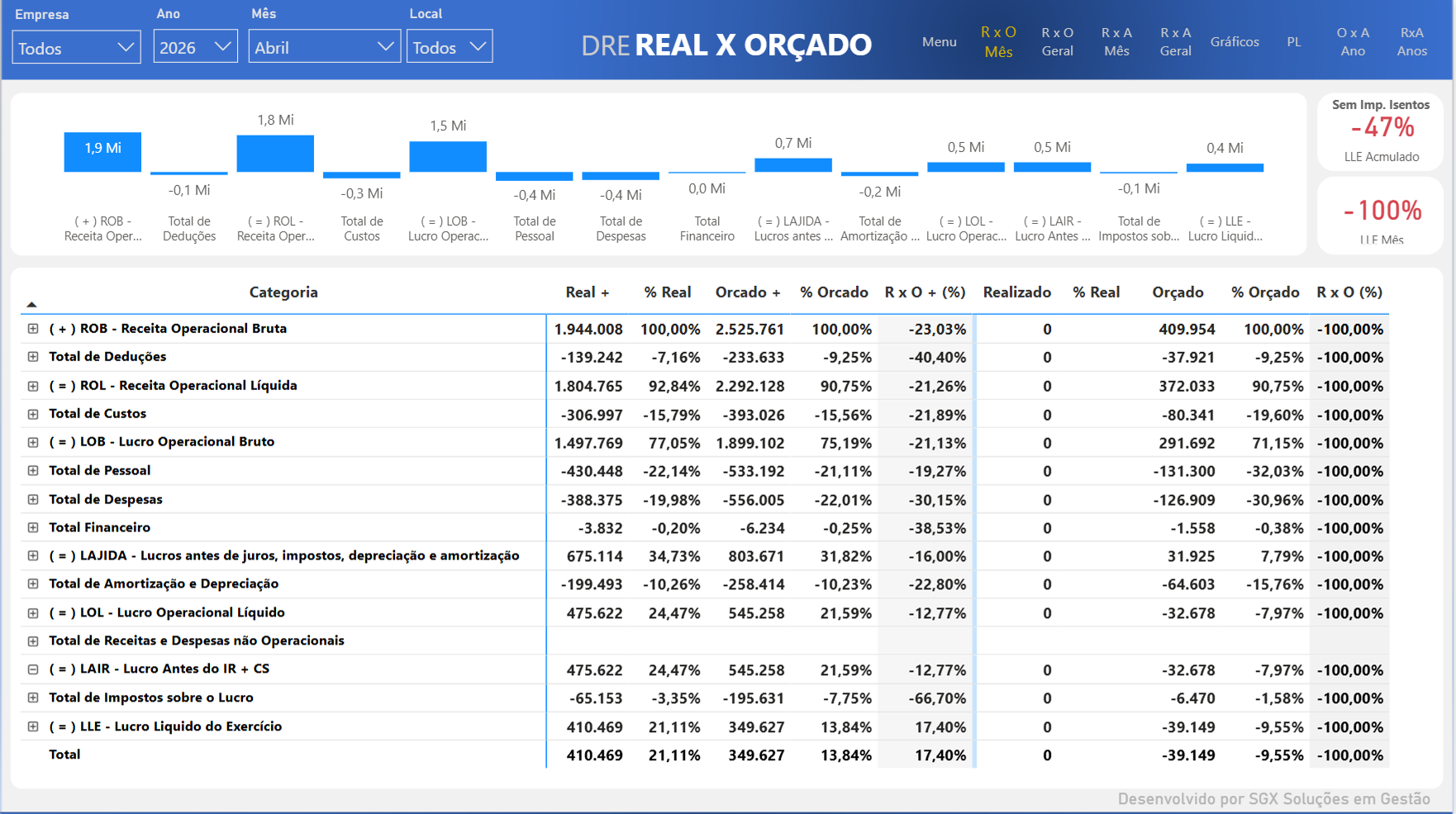Sort by Categoria column header
The width and height of the screenshot is (1456, 814).
click(283, 292)
